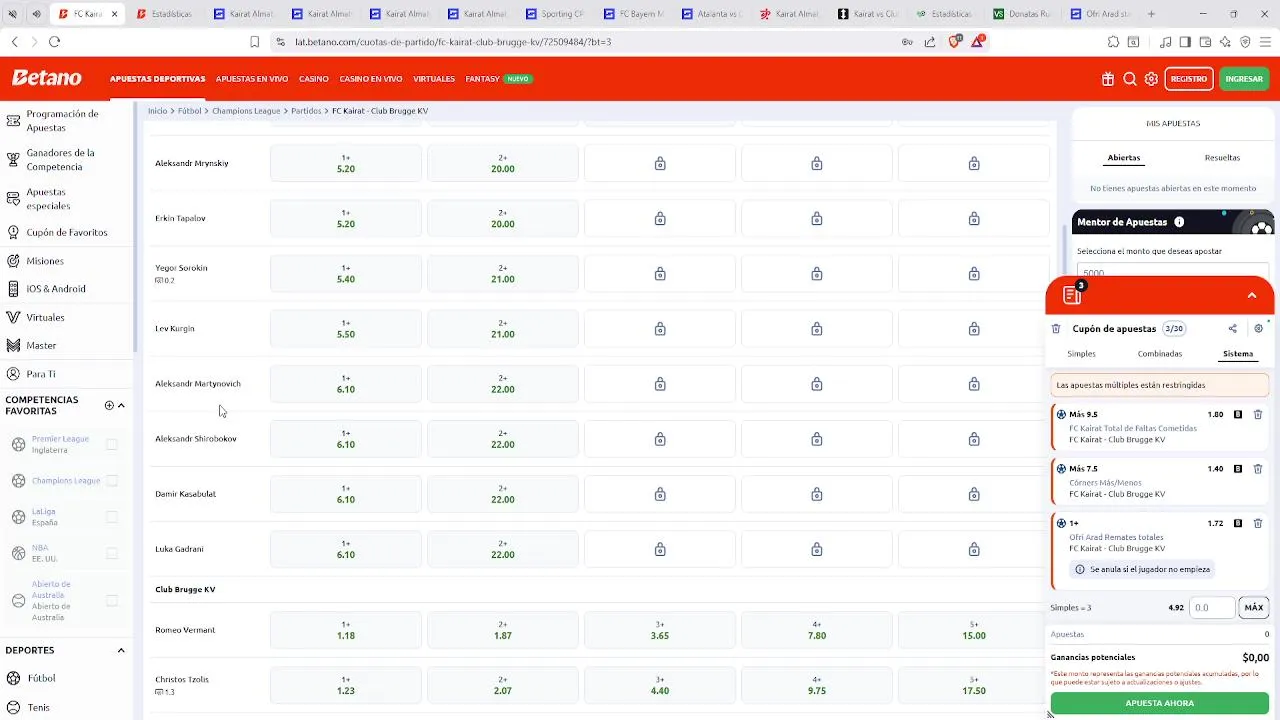Image resolution: width=1280 pixels, height=720 pixels.
Task: Clear all selections with bet slip trash icon
Action: [x=1056, y=329]
